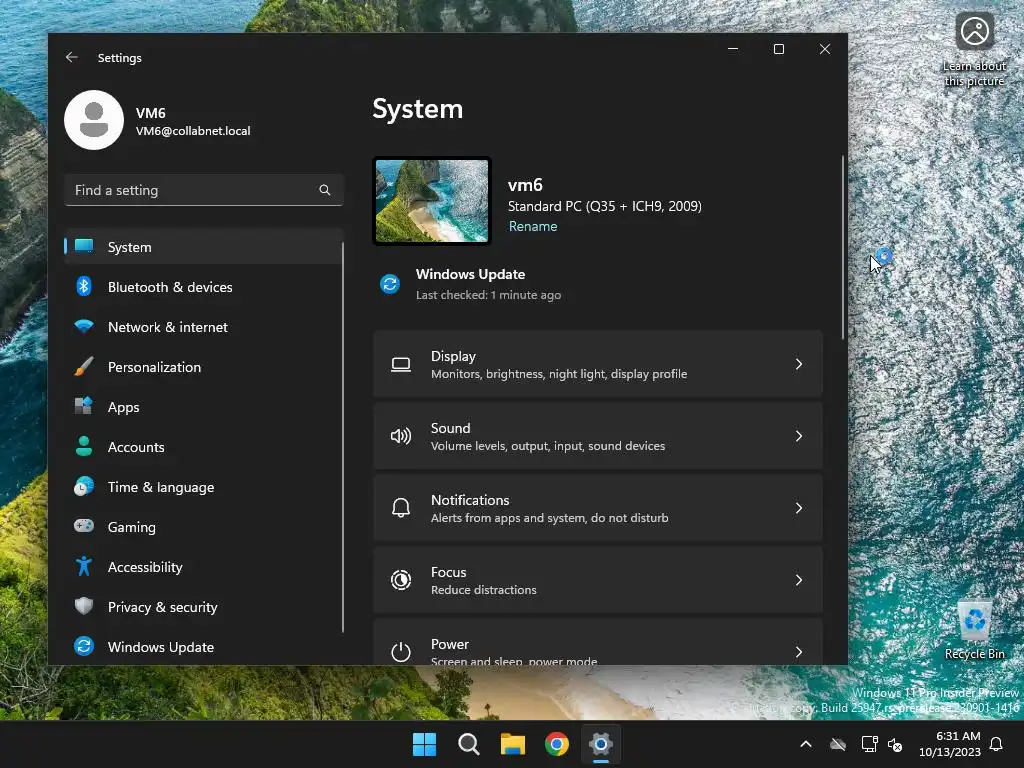Open the Windows Start menu
The image size is (1024, 768).
[x=424, y=744]
